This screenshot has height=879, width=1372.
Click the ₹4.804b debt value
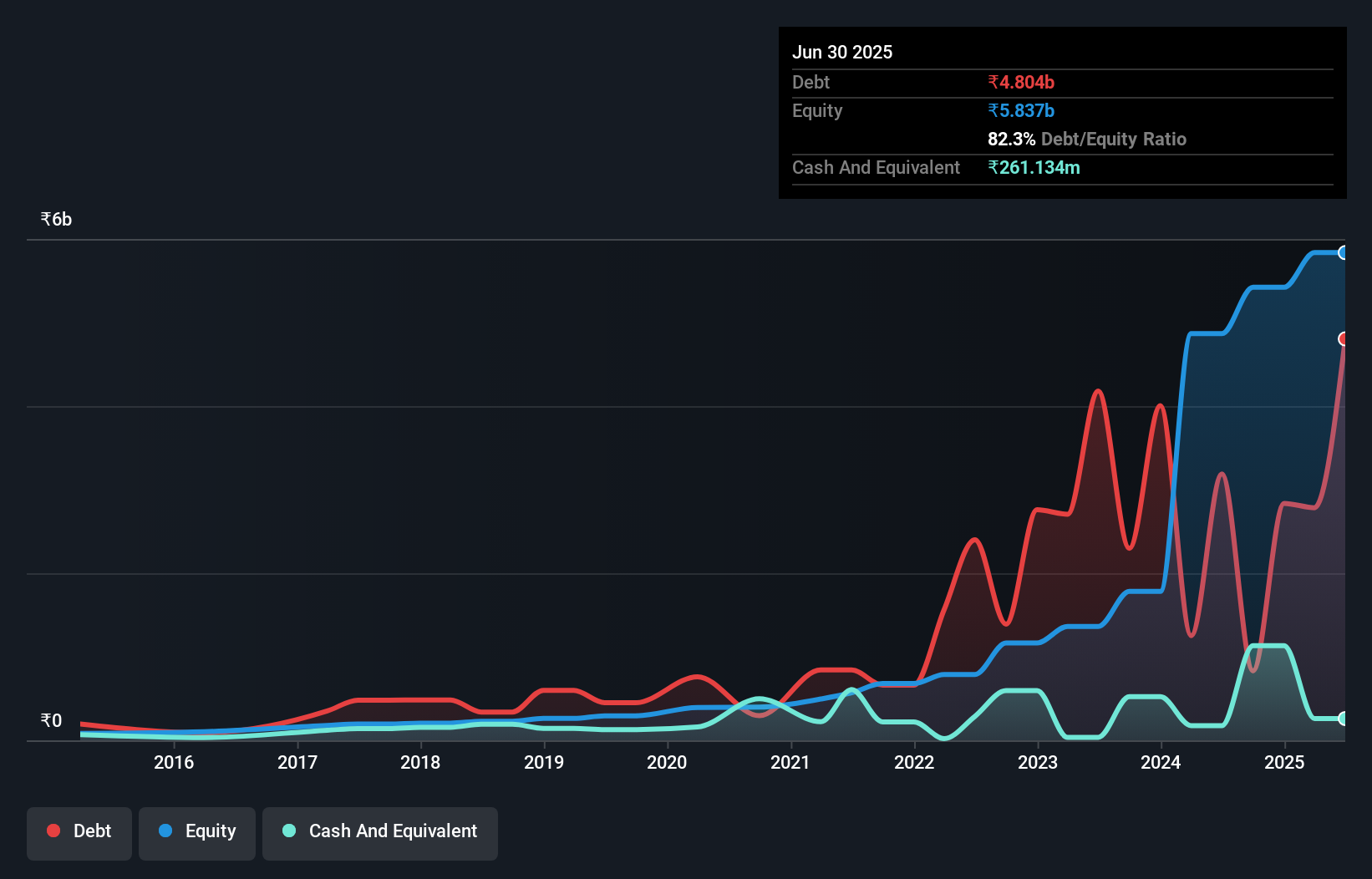(1021, 82)
